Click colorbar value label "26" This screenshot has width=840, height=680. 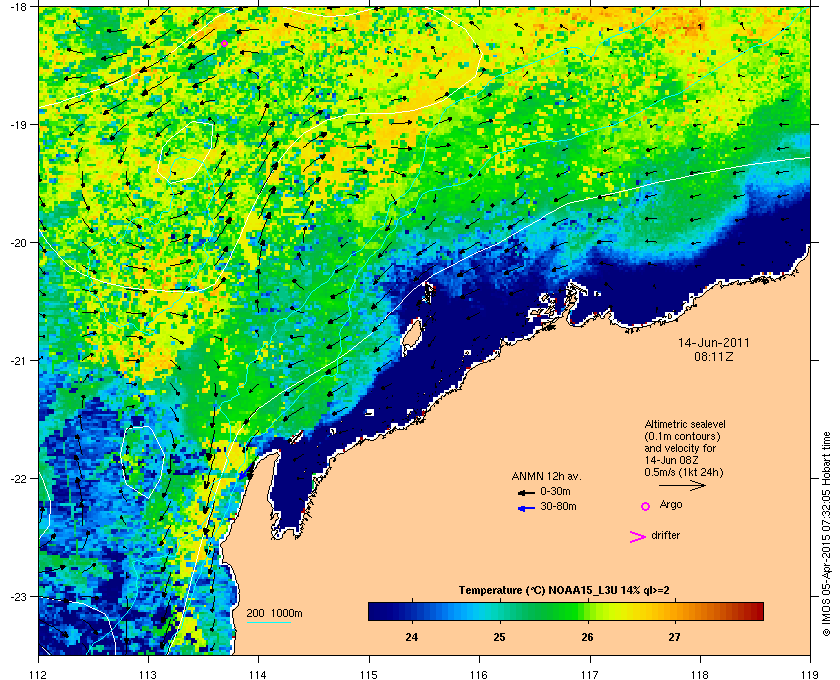587,637
